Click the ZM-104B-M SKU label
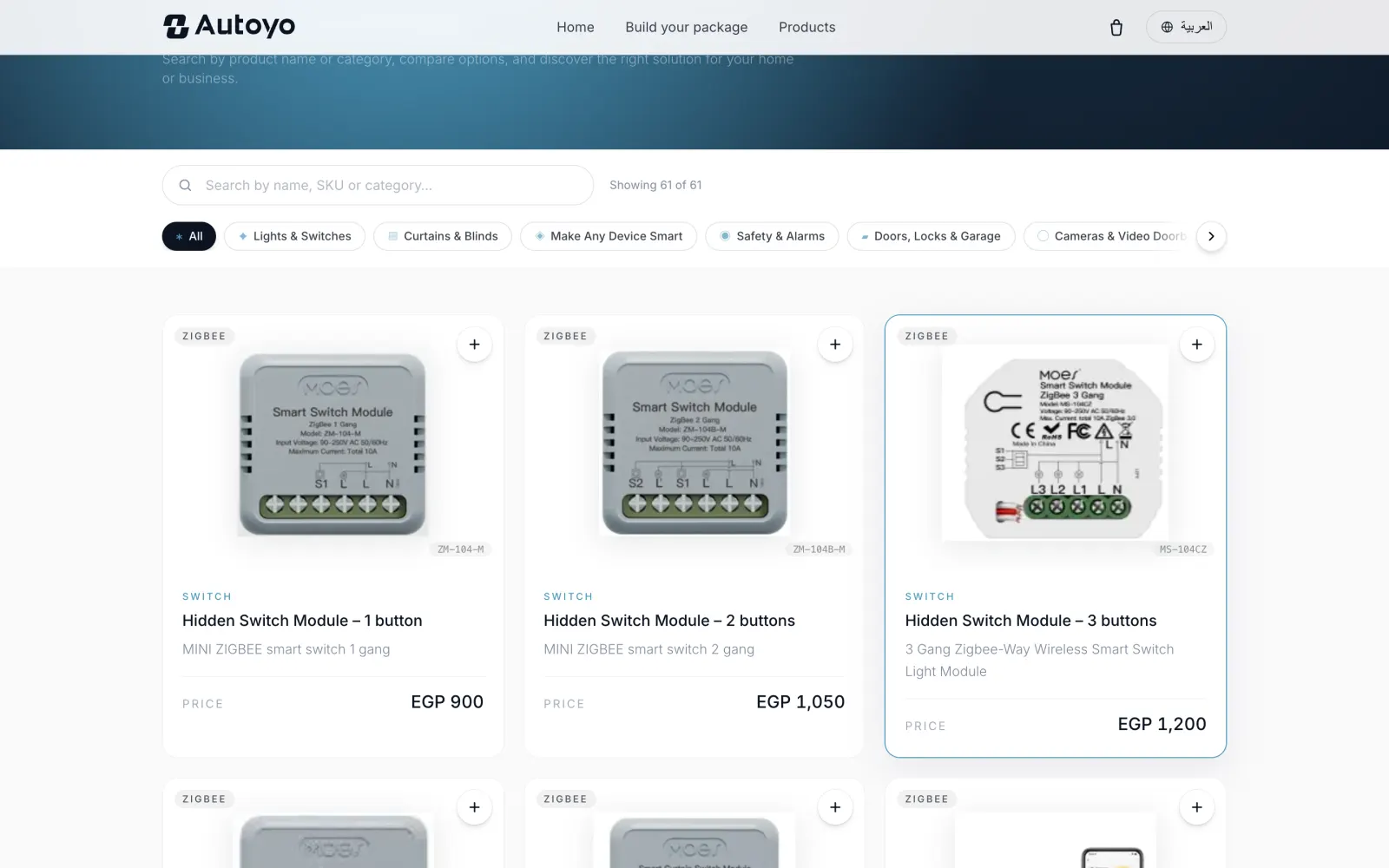This screenshot has height=868, width=1389. [x=819, y=549]
